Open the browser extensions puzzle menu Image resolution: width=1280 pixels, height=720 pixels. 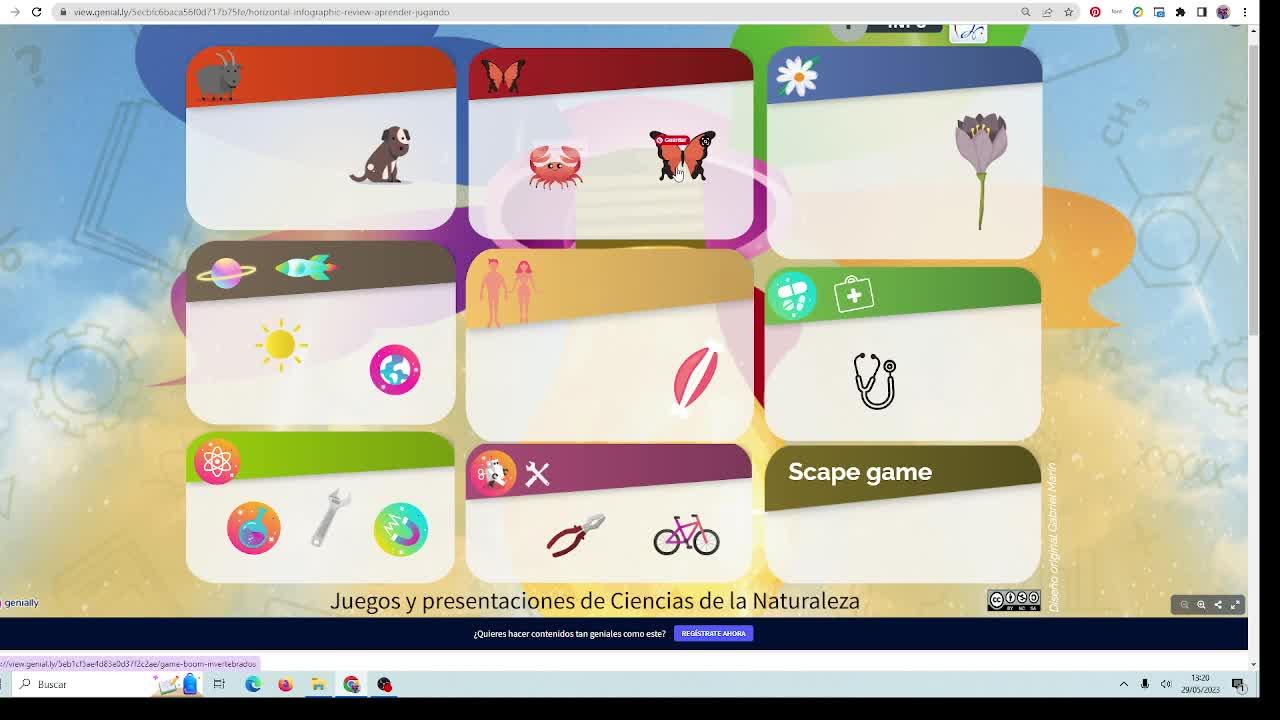(x=1180, y=12)
